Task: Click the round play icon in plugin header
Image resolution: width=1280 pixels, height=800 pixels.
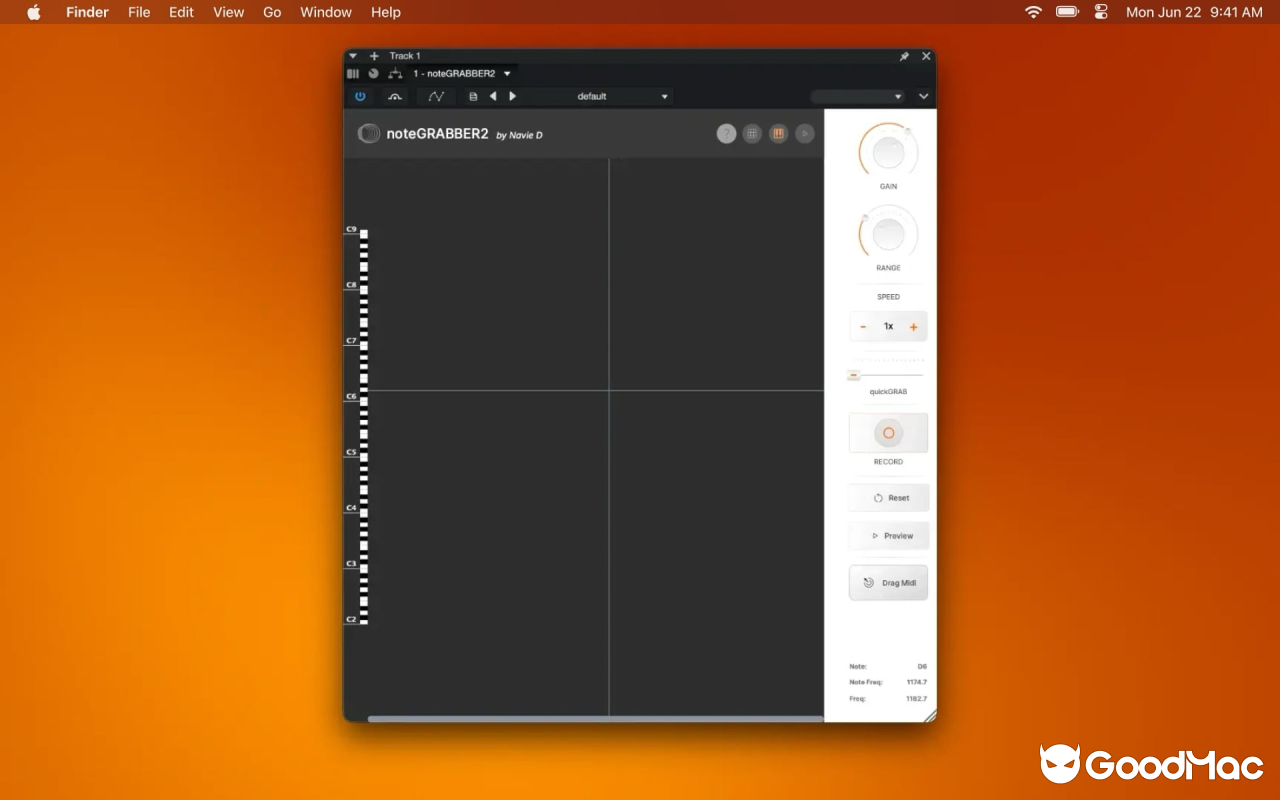Action: [x=805, y=134]
